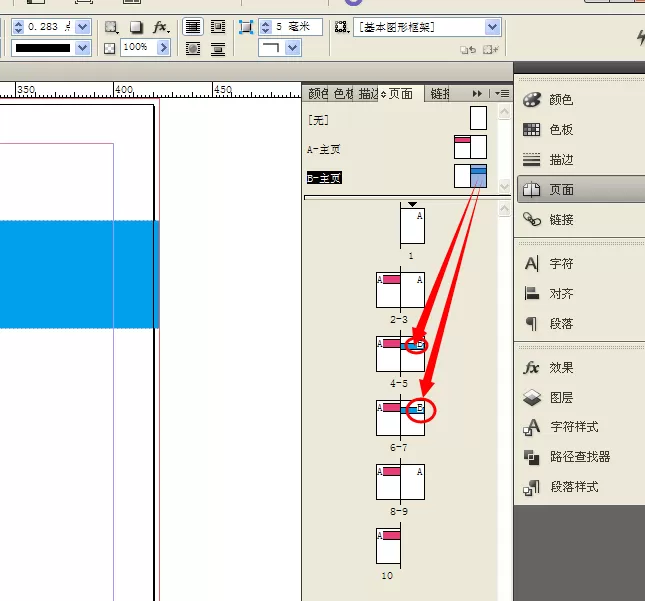
Task: Click the blue rectangle on canvas
Action: (x=78, y=274)
